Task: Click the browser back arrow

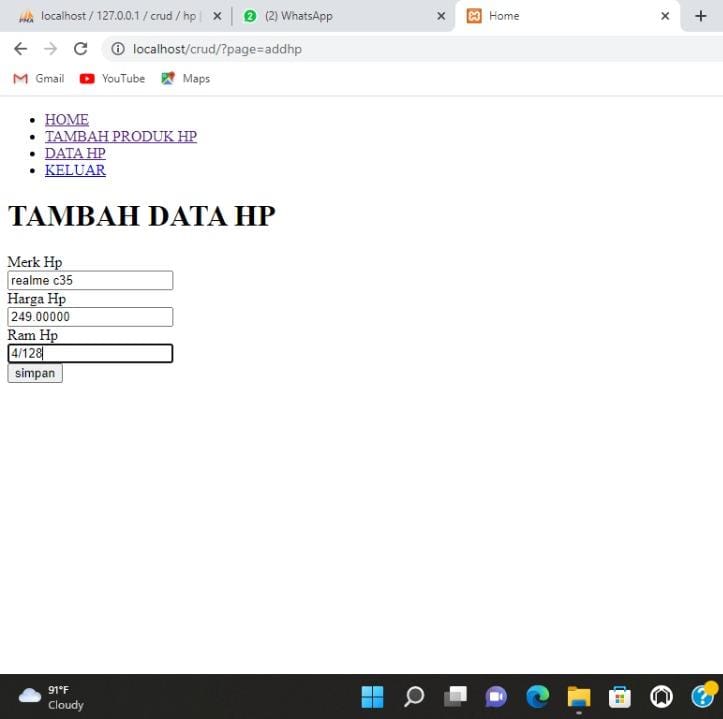Action: point(20,49)
